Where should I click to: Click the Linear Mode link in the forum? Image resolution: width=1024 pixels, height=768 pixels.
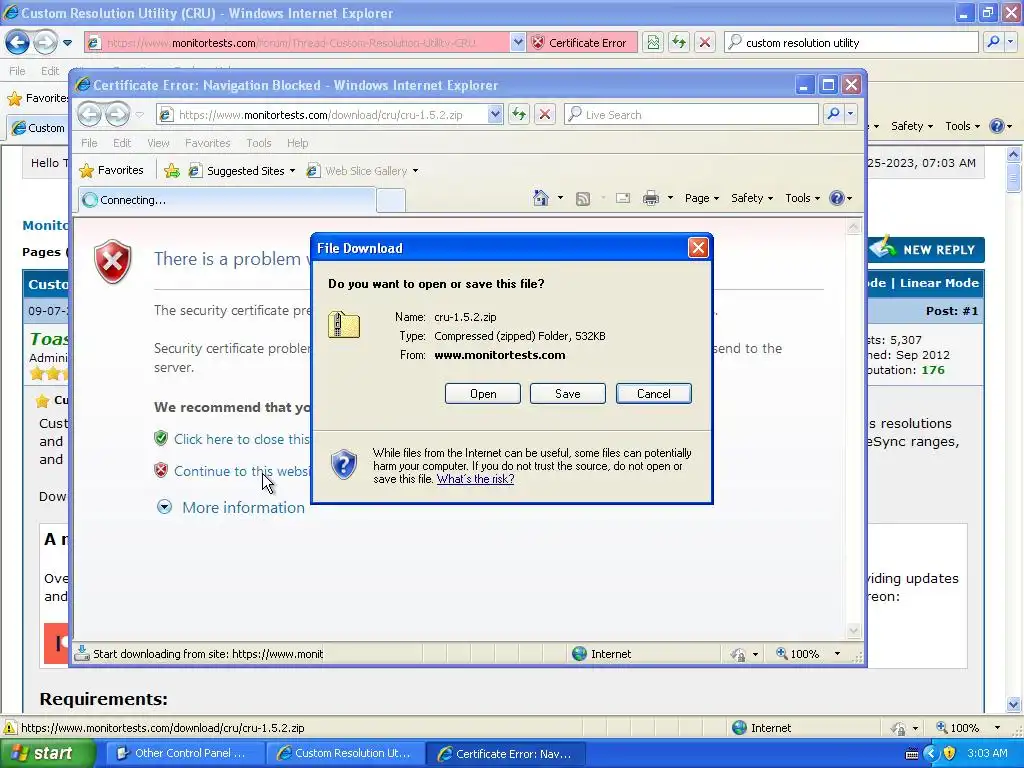tap(939, 283)
